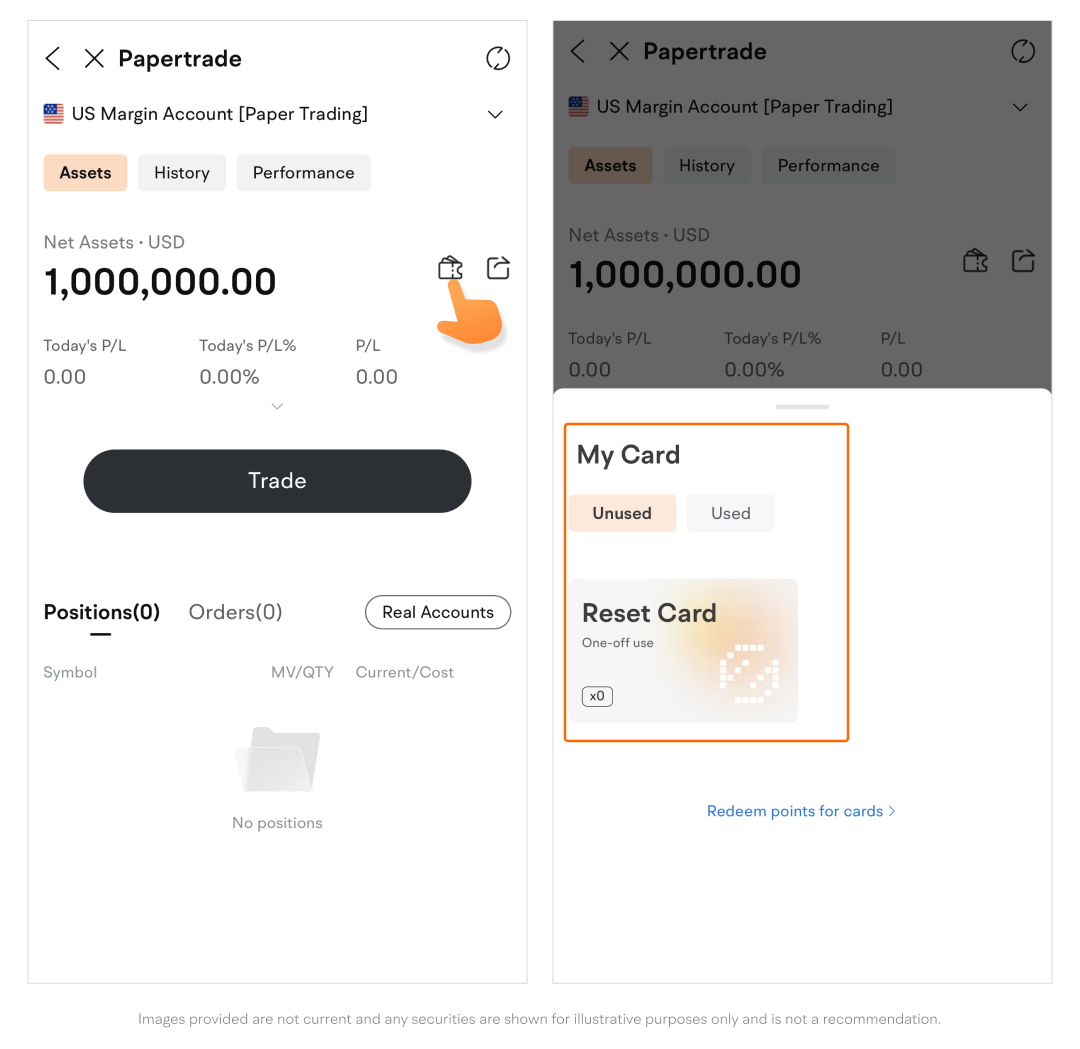Screen dimensions: 1080x1049
Task: Switch to the Used cards filter
Action: 730,513
